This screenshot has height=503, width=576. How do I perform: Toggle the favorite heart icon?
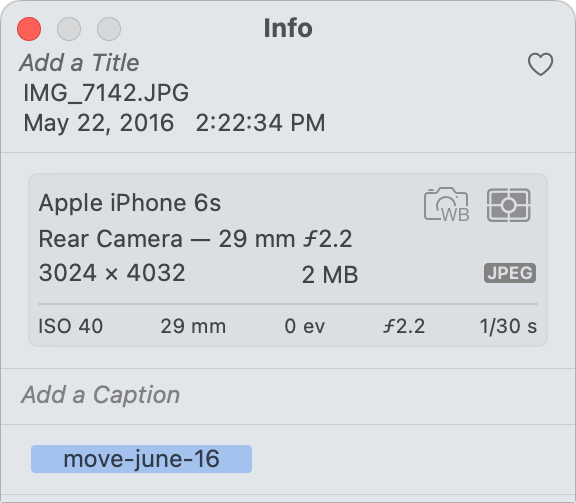(540, 64)
